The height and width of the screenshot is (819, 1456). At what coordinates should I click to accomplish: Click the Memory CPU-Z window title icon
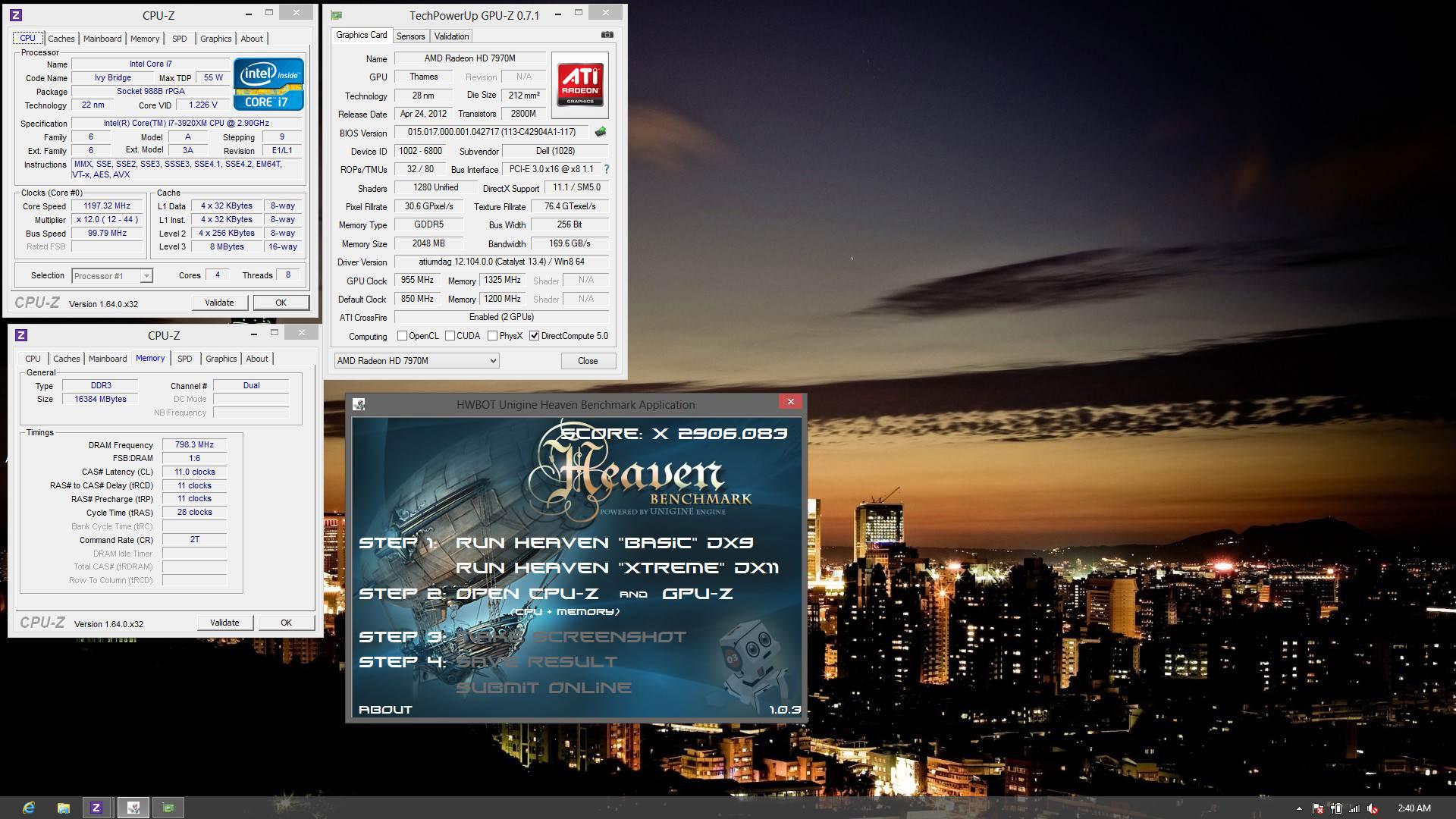21,335
